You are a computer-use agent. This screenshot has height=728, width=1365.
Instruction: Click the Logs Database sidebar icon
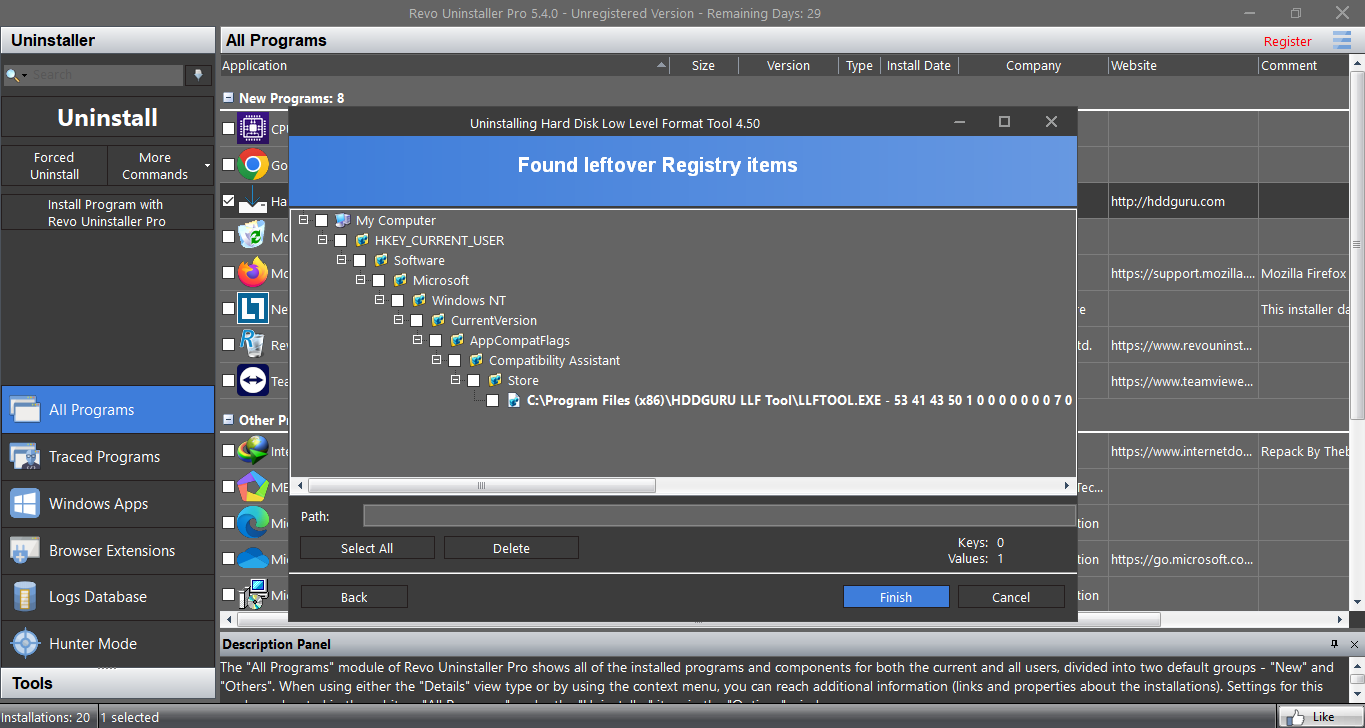coord(25,597)
